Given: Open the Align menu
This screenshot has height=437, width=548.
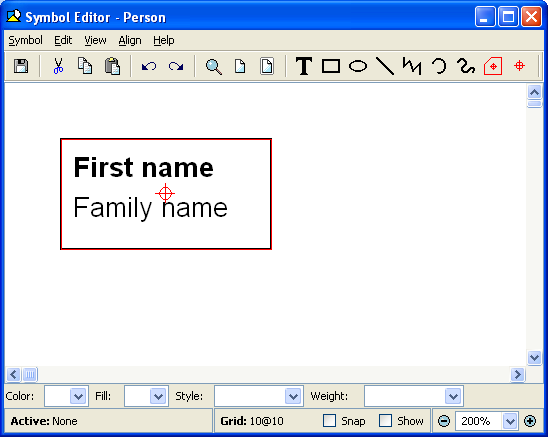Looking at the screenshot, I should pos(130,40).
